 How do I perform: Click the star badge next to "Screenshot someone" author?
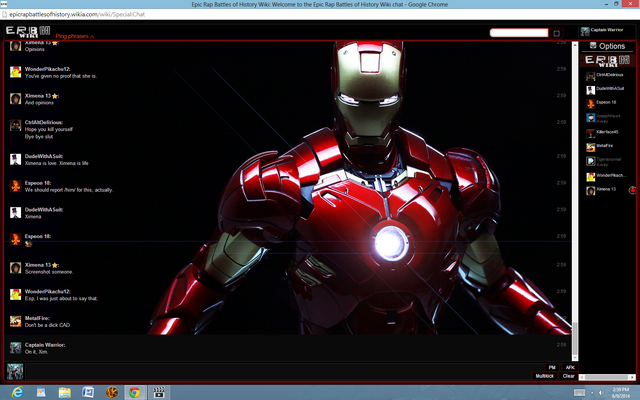[x=55, y=265]
